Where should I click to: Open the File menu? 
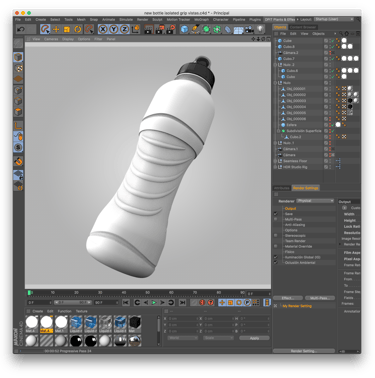(x=18, y=20)
